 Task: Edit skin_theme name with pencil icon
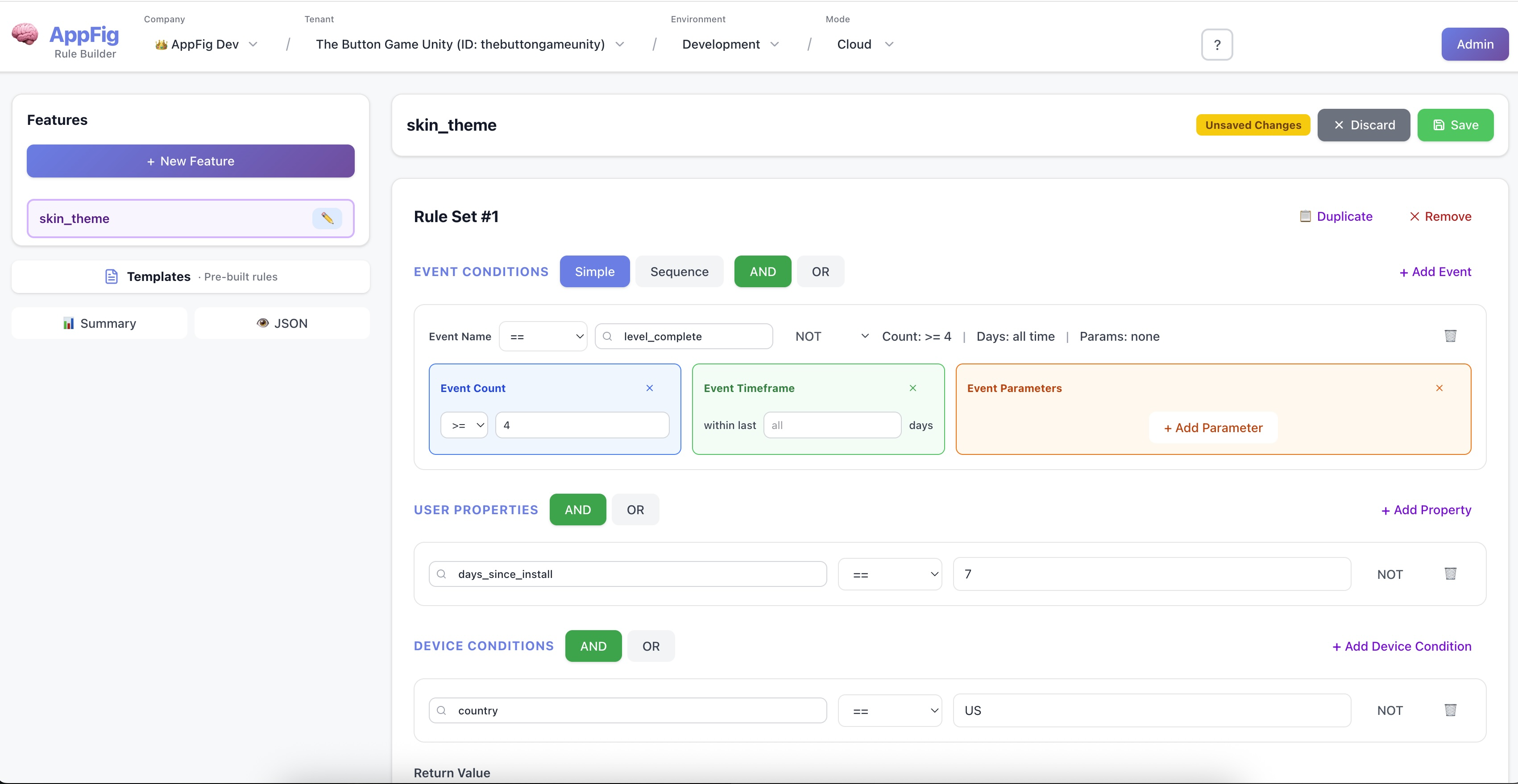point(328,219)
